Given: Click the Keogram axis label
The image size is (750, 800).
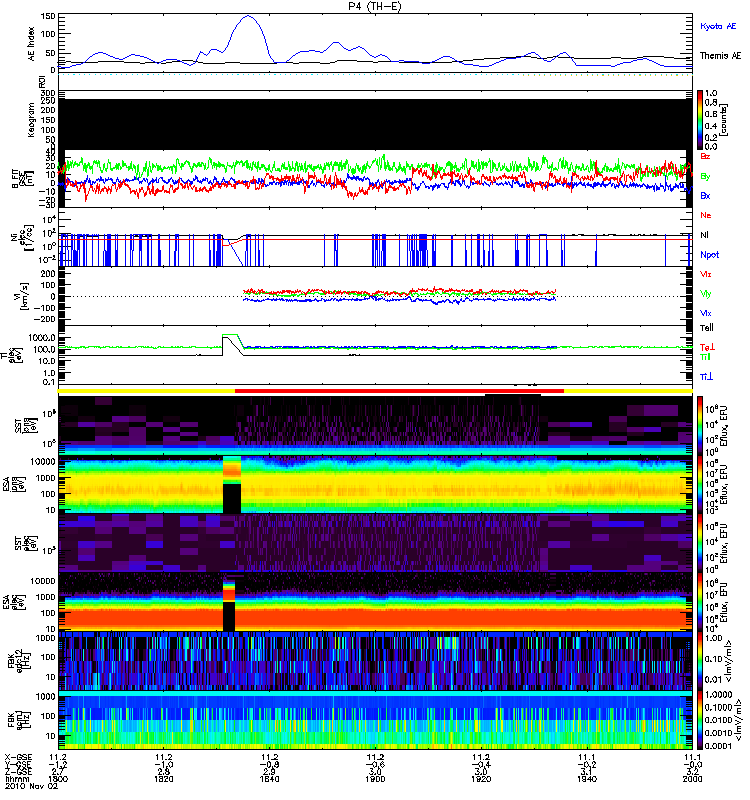Looking at the screenshot, I should [x=32, y=119].
